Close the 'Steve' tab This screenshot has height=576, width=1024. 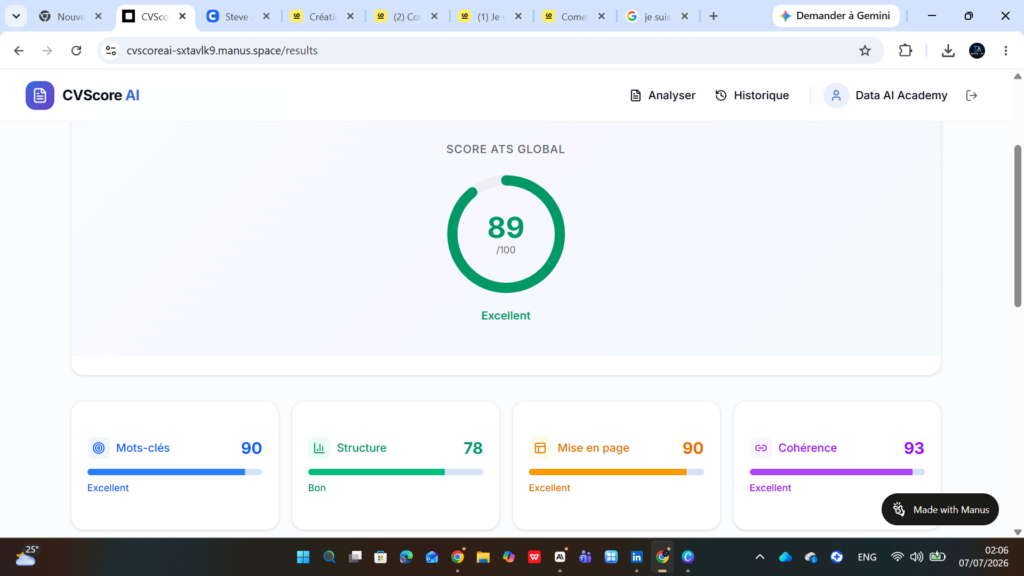[266, 16]
